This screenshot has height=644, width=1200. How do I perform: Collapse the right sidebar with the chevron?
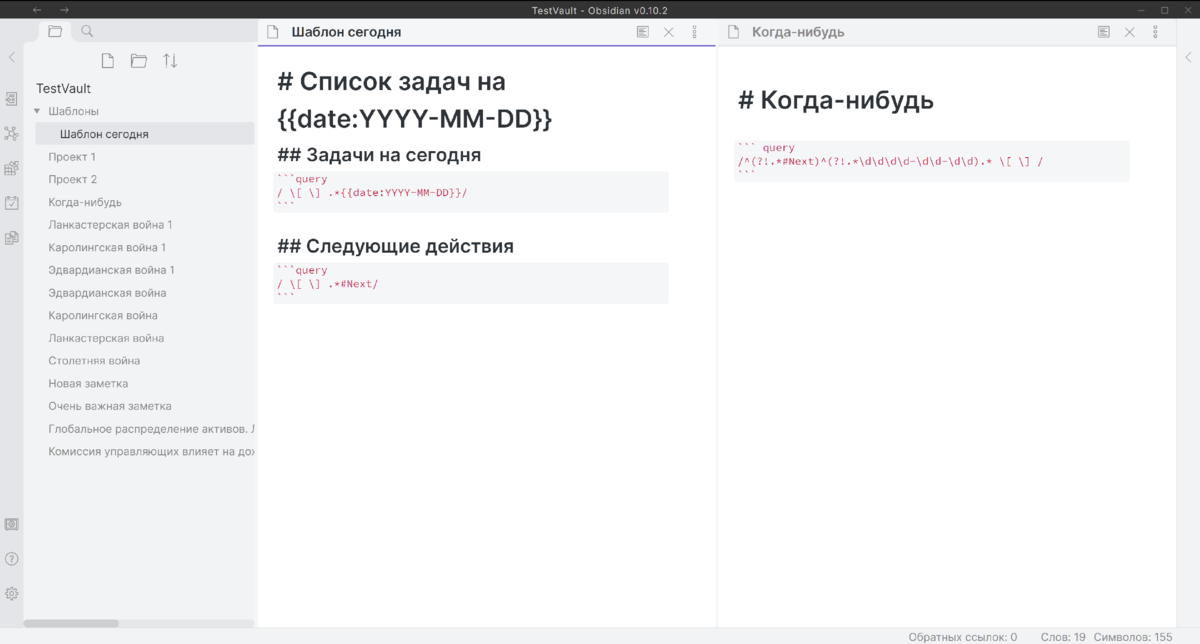coord(1188,58)
